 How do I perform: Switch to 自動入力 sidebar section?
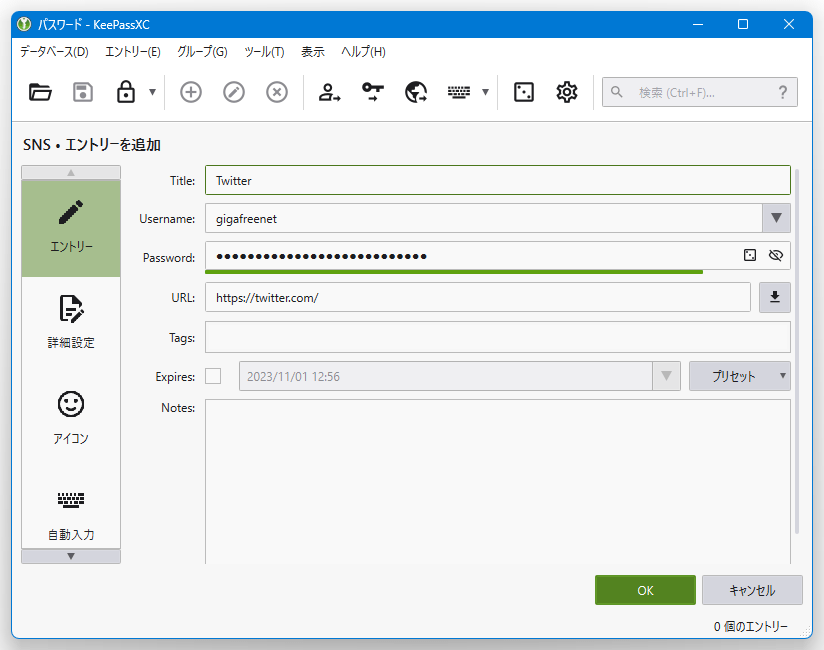pos(71,514)
